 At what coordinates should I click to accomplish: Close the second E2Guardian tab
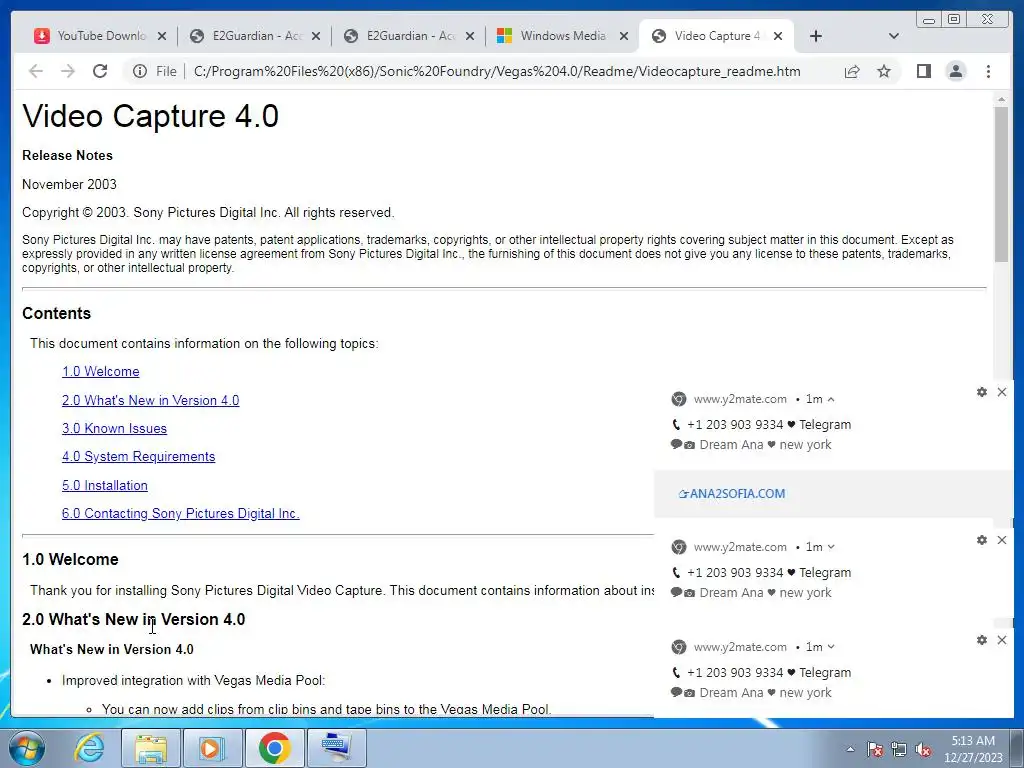470,36
